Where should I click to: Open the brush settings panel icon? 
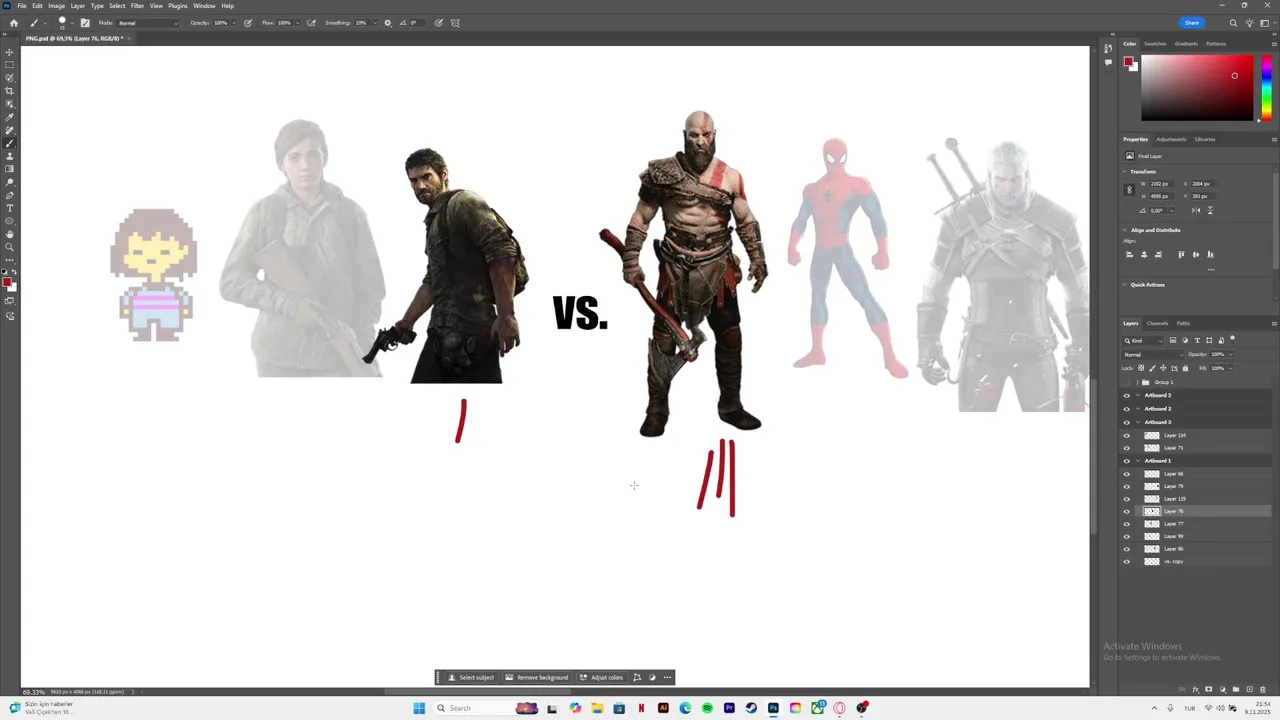[85, 23]
